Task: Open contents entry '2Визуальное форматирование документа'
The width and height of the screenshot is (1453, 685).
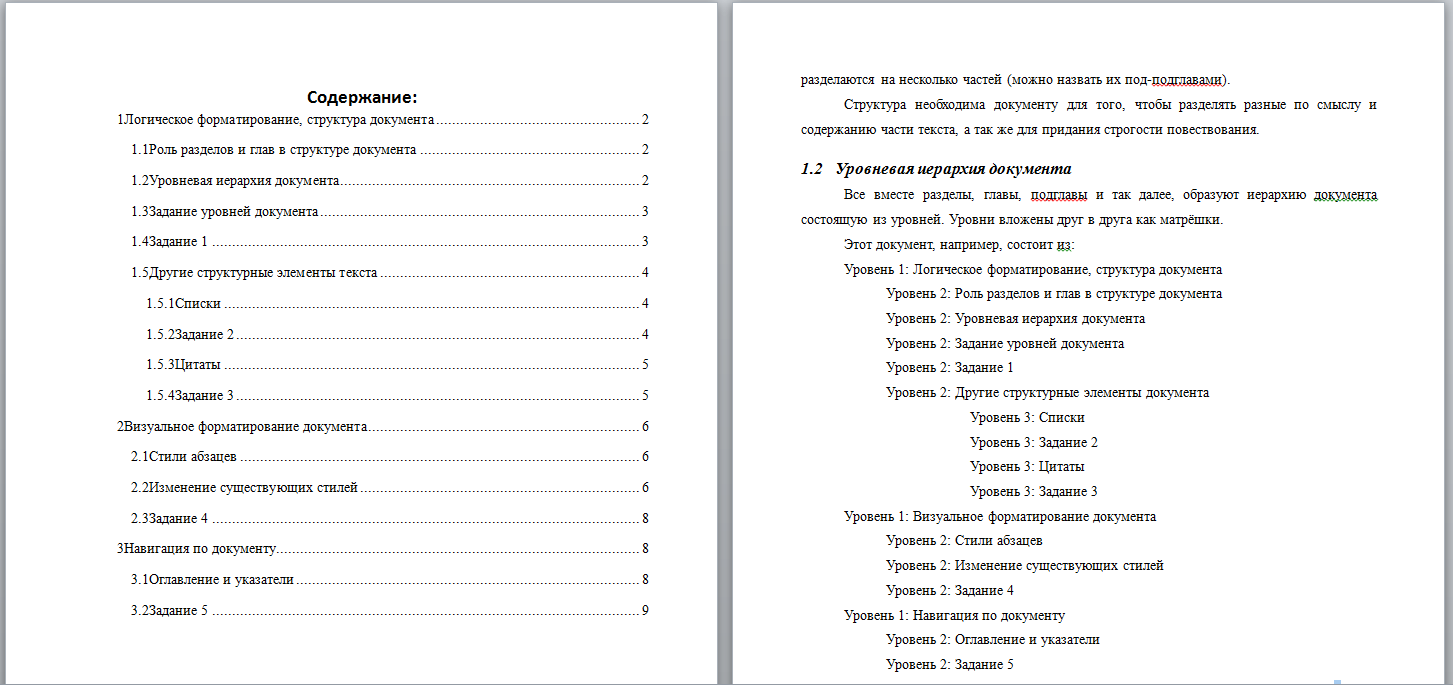Action: pos(385,427)
